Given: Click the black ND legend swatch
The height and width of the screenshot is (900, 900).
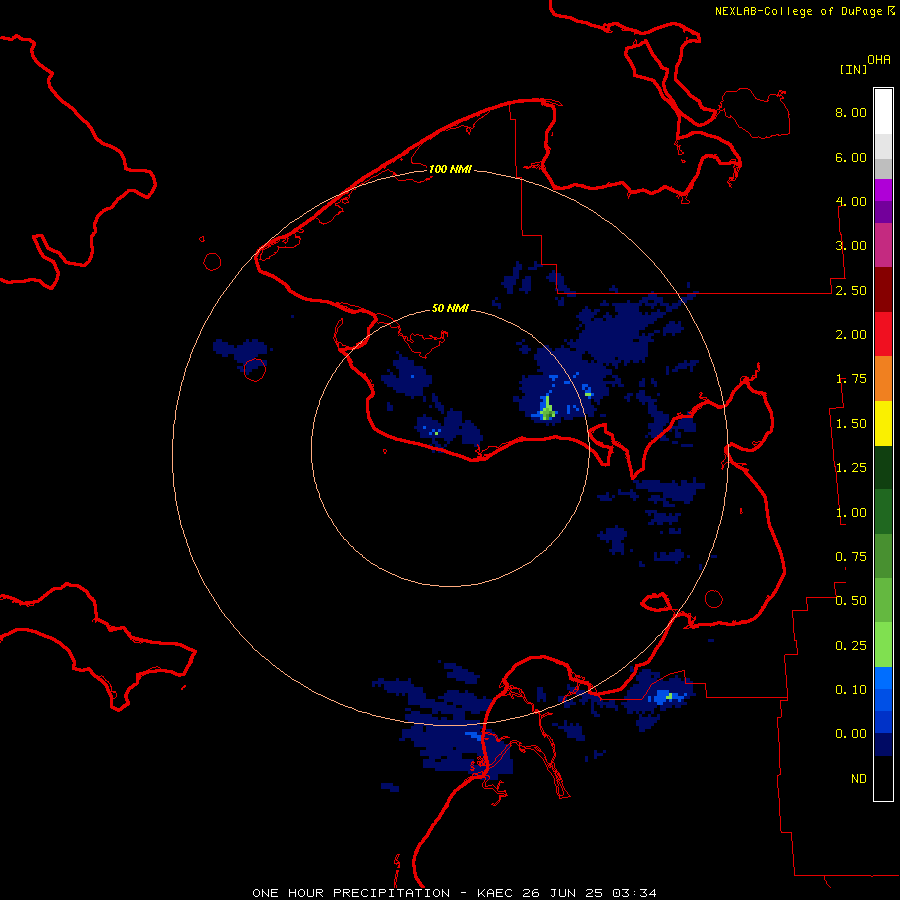Looking at the screenshot, I should point(883,778).
